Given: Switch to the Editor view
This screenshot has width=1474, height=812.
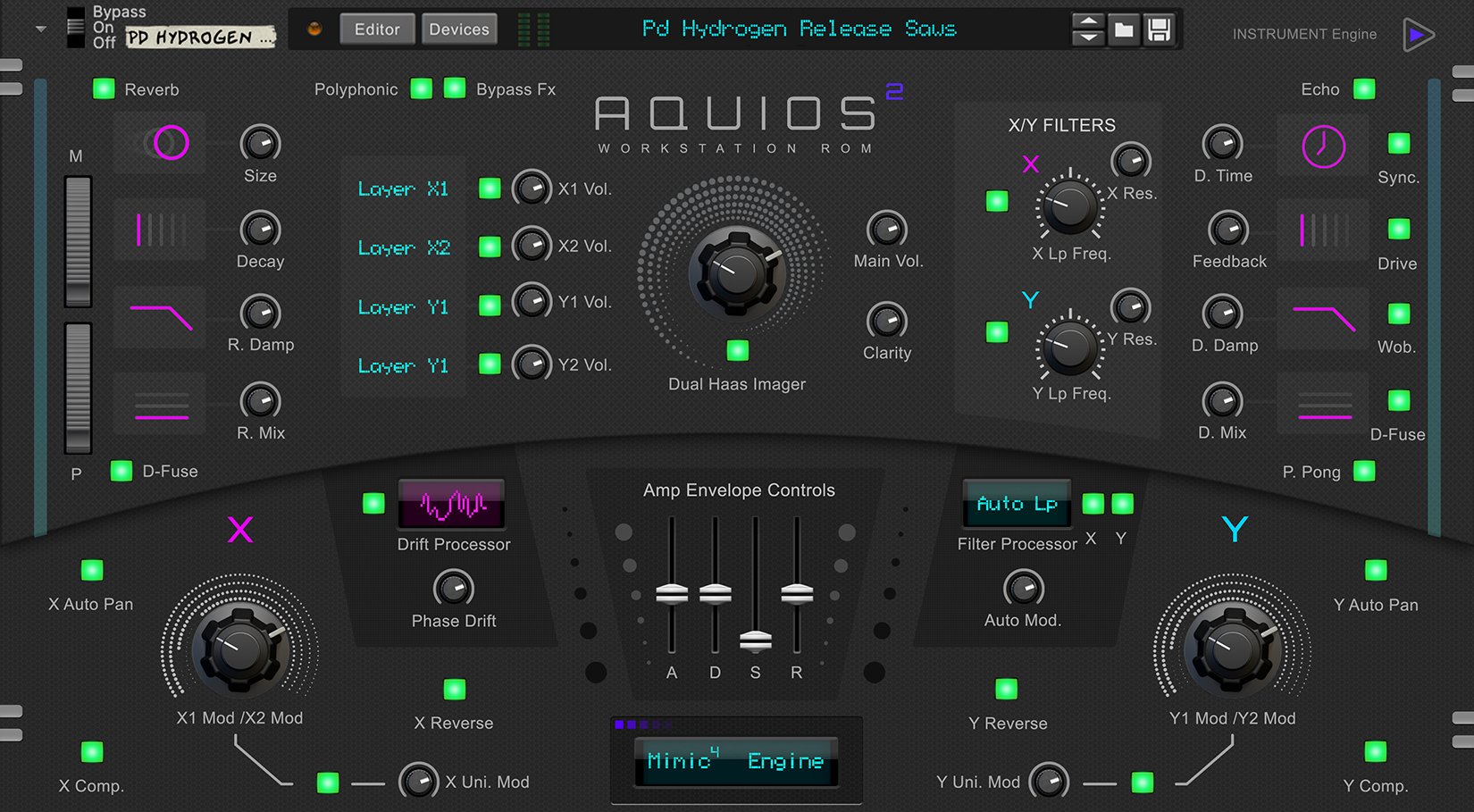Looking at the screenshot, I should 376,29.
